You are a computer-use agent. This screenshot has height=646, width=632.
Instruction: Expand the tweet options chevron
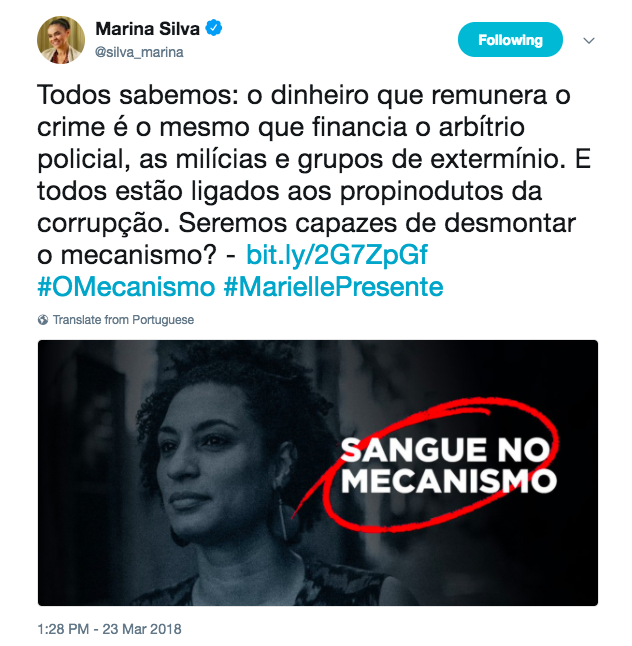(x=589, y=40)
